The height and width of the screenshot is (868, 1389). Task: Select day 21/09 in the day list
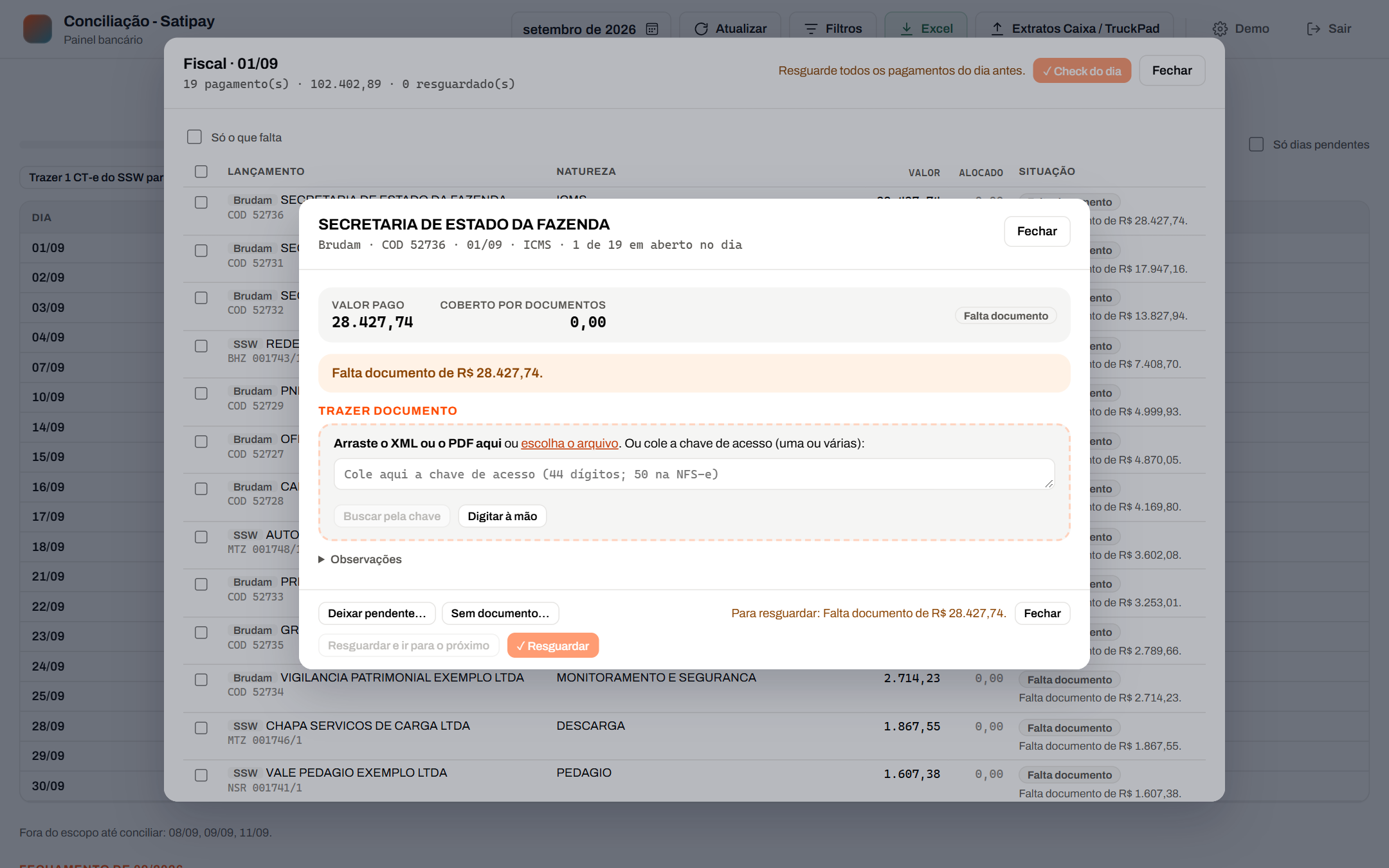coord(48,577)
